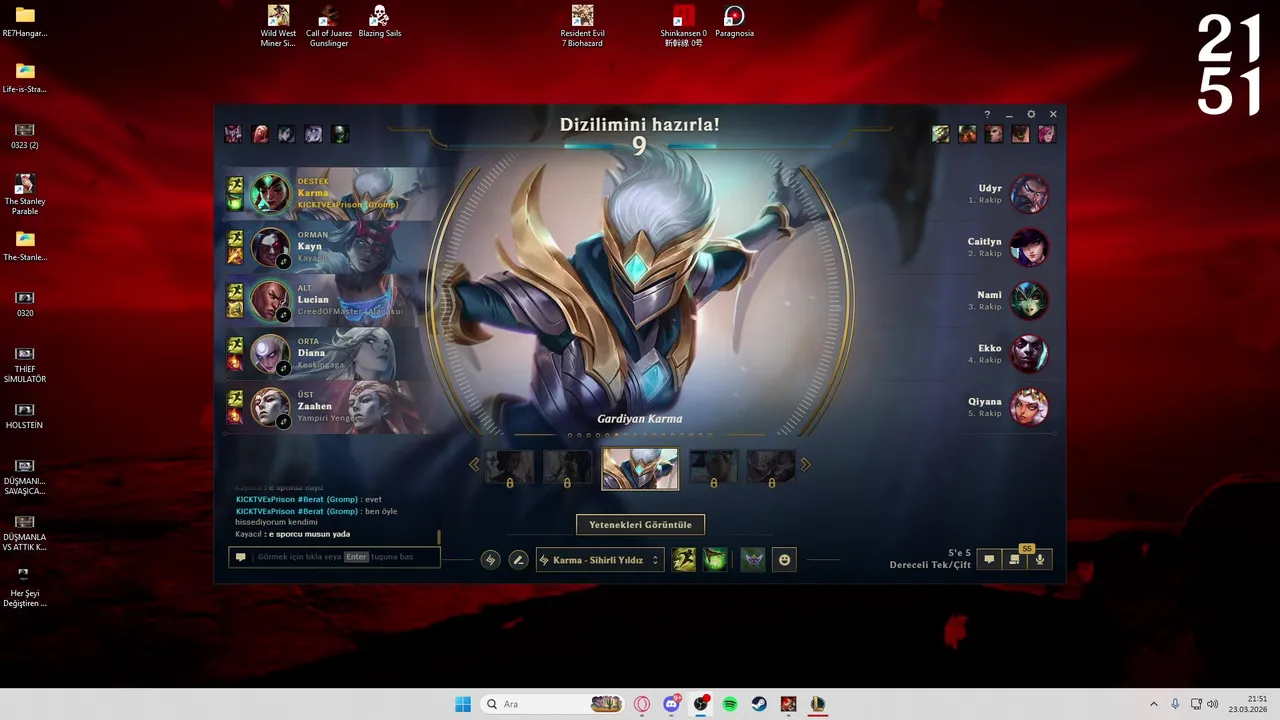This screenshot has height=720, width=1280.
Task: Open the ward skin picker
Action: [753, 560]
